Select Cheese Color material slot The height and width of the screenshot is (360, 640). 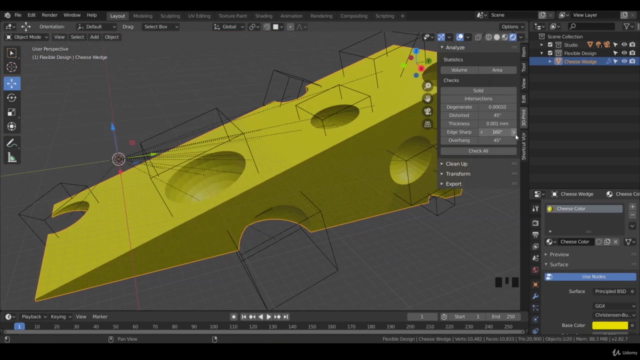(x=584, y=209)
